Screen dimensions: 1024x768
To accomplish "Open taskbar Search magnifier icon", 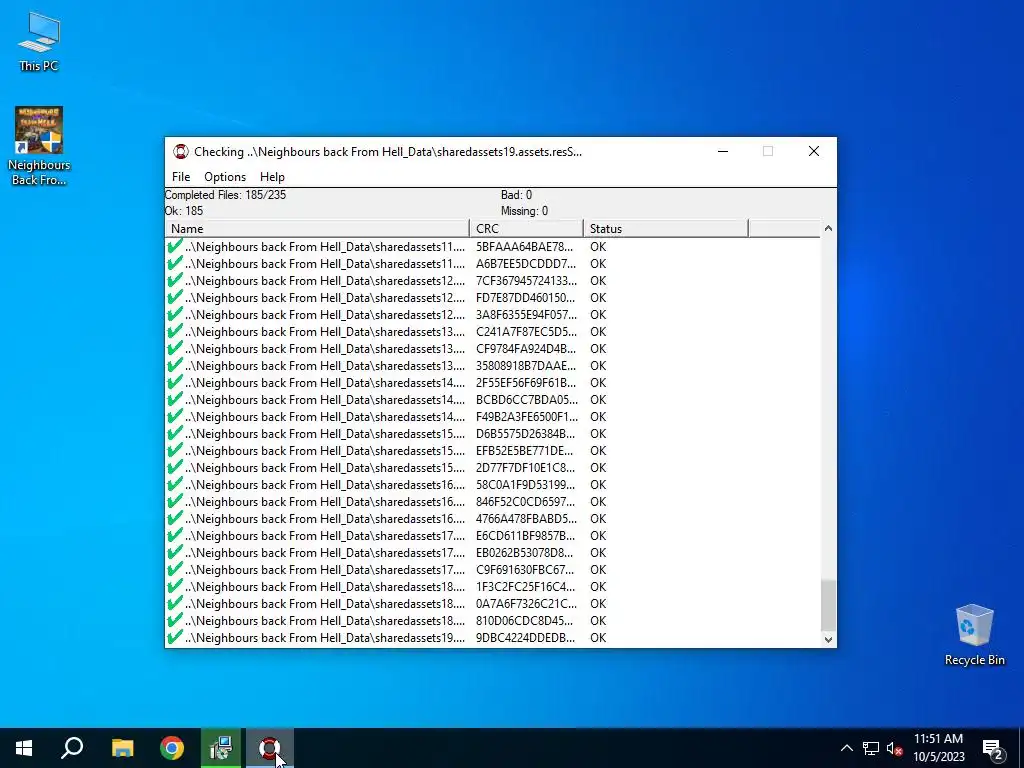I will pyautogui.click(x=72, y=748).
